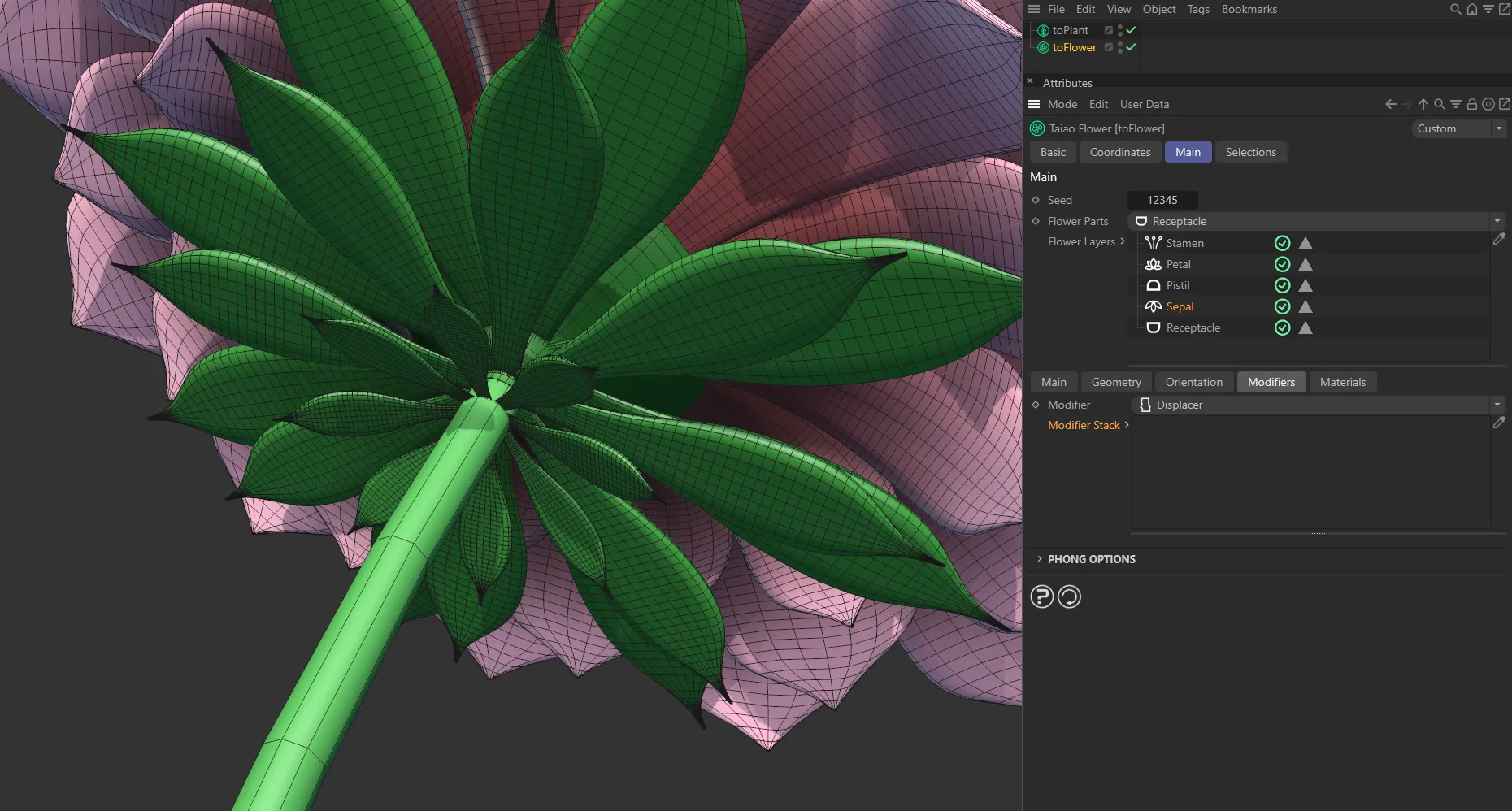Switch to the Materials tab
This screenshot has width=1512, height=811.
coord(1343,382)
